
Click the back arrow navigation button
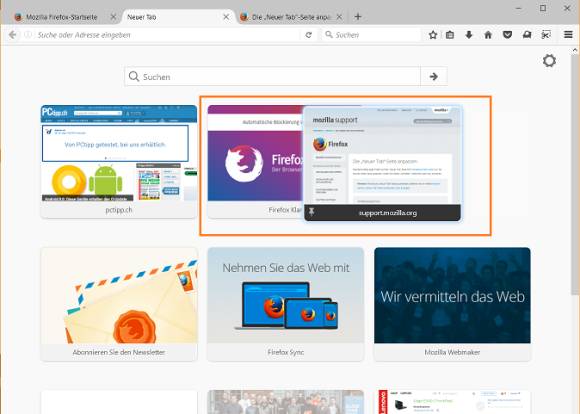[13, 35]
